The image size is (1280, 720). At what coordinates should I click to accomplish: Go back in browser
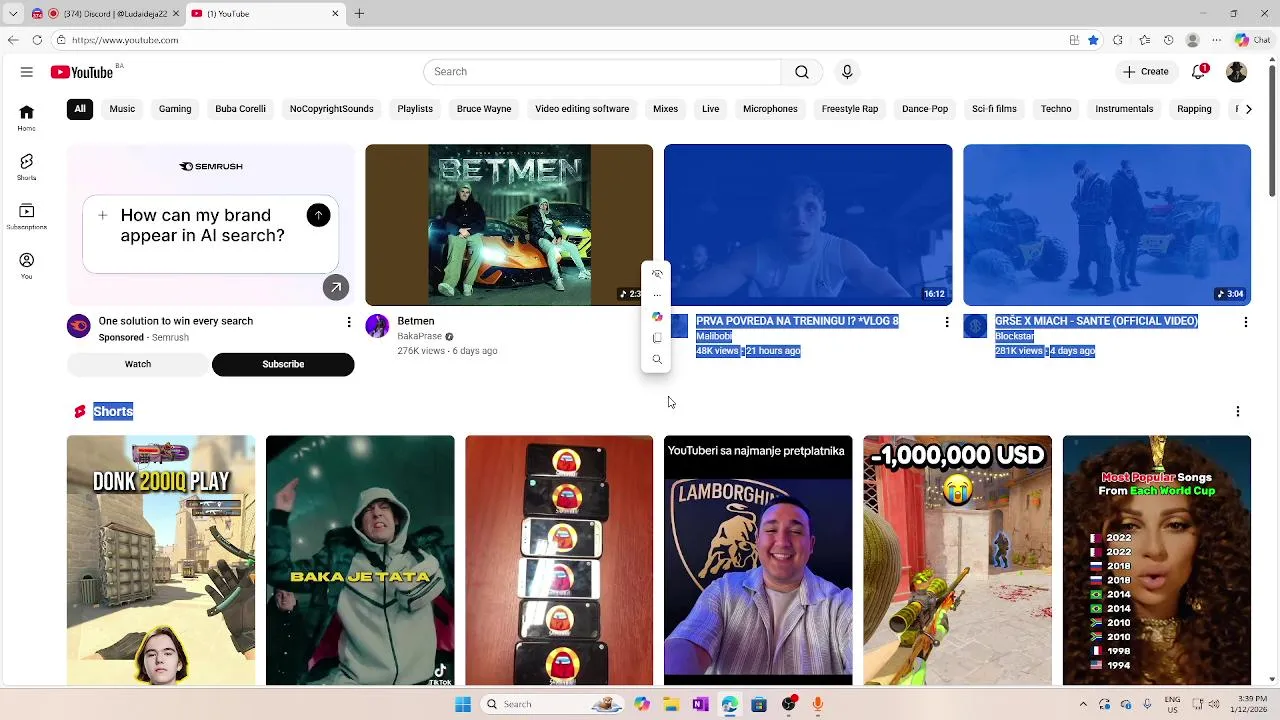tap(12, 40)
